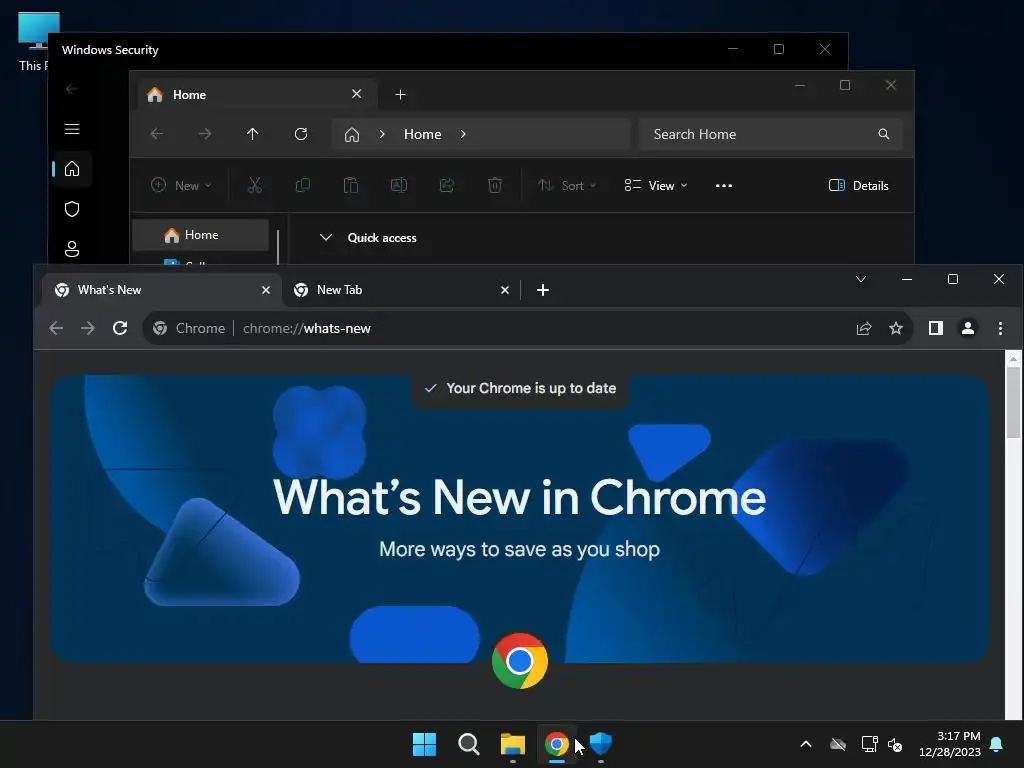Click the muted volume tray icon

pyautogui.click(x=895, y=744)
